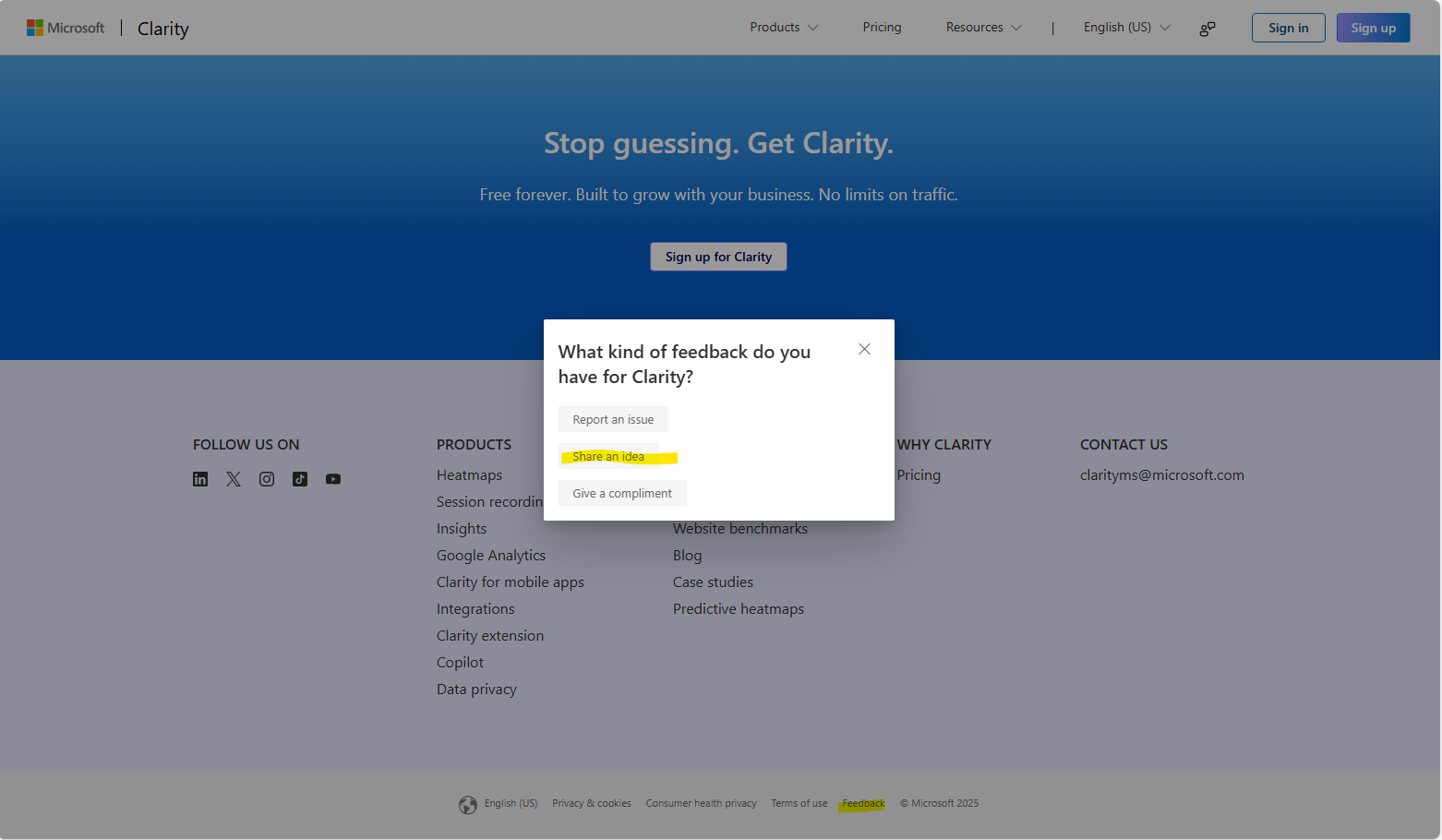
Task: Expand the Products dropdown menu
Action: [x=784, y=28]
